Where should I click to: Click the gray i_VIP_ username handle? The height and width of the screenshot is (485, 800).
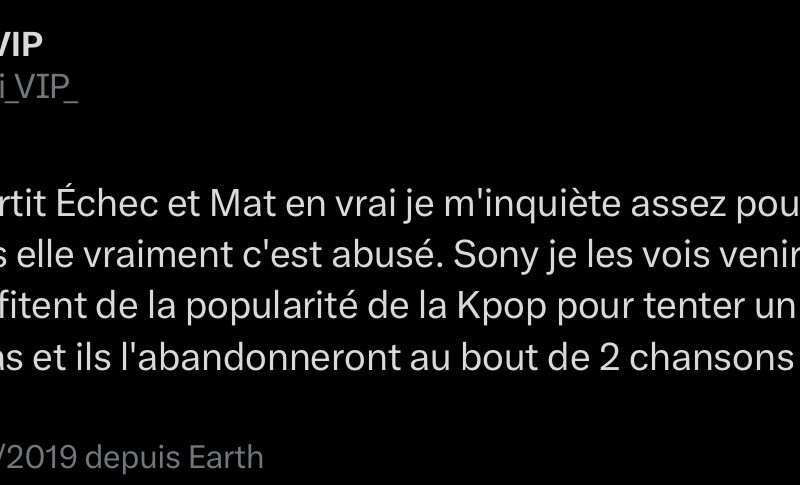pos(39,87)
